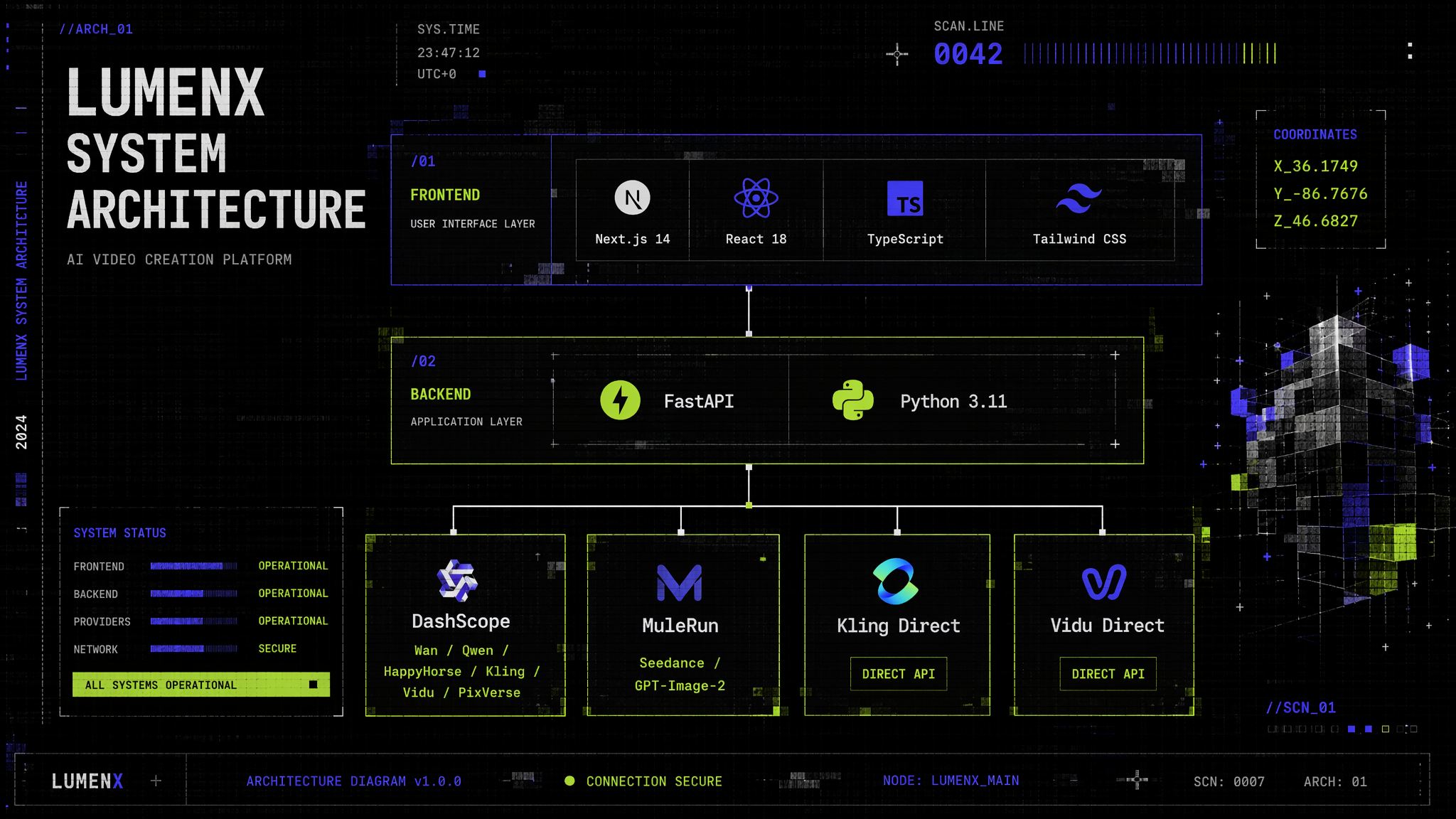
Task: Click the COORDINATES panel heading
Action: click(1315, 134)
